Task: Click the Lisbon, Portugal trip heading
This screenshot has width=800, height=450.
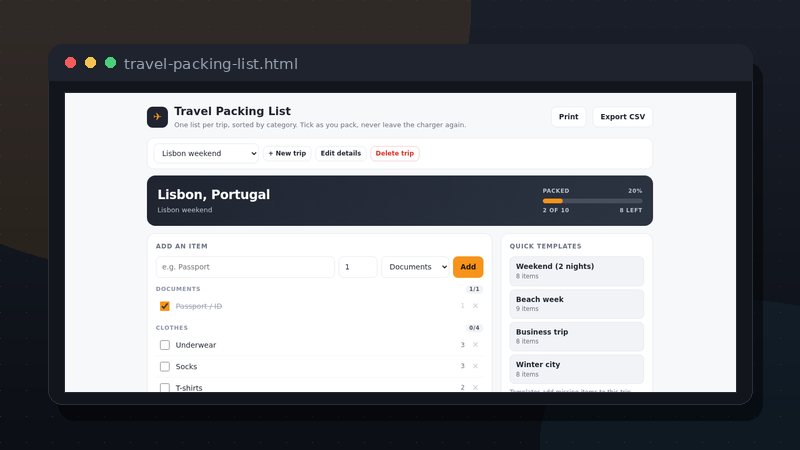Action: click(x=214, y=194)
